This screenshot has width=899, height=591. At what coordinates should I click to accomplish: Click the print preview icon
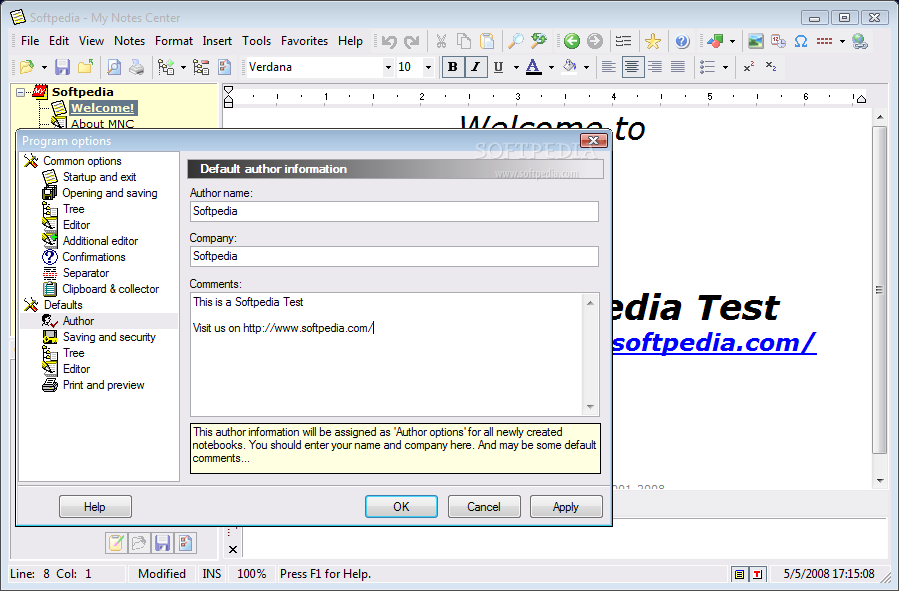(114, 67)
